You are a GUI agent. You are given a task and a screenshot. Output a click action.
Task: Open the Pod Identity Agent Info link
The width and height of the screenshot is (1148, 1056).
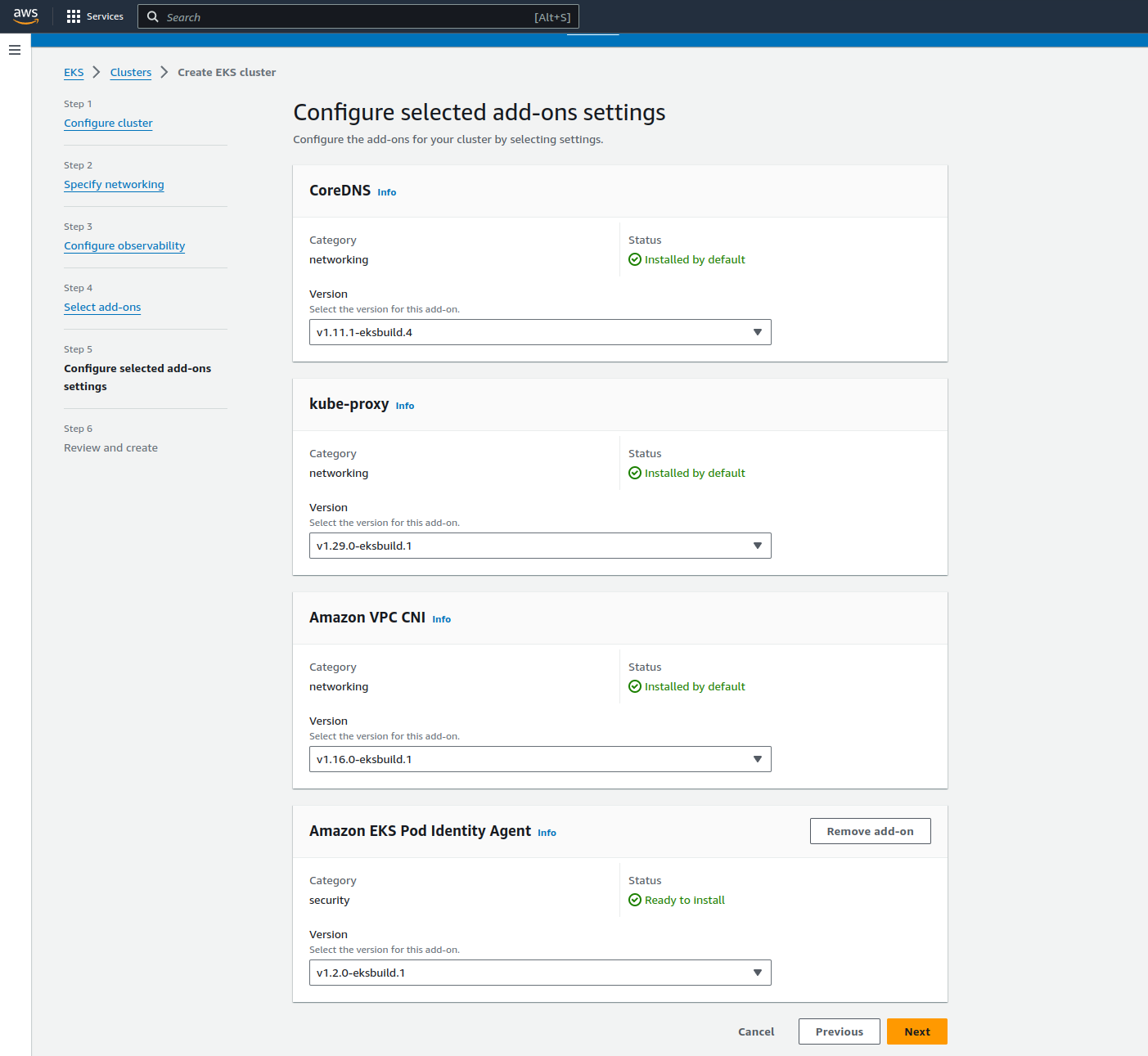(547, 833)
